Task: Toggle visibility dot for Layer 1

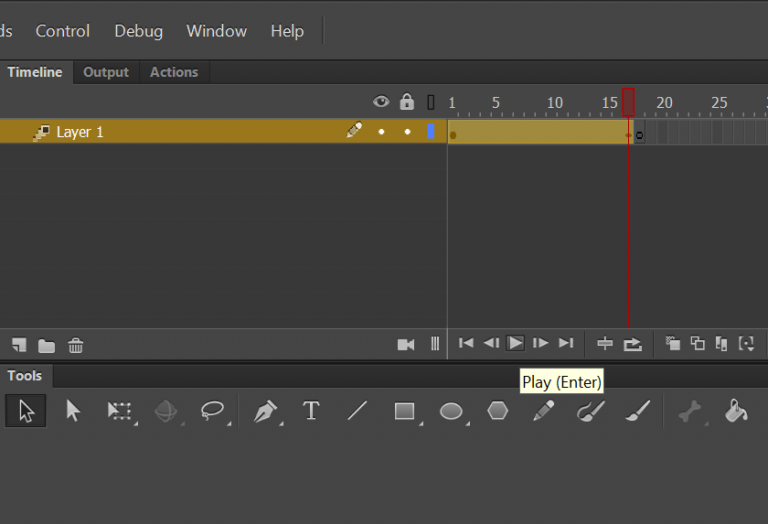Action: [x=381, y=132]
